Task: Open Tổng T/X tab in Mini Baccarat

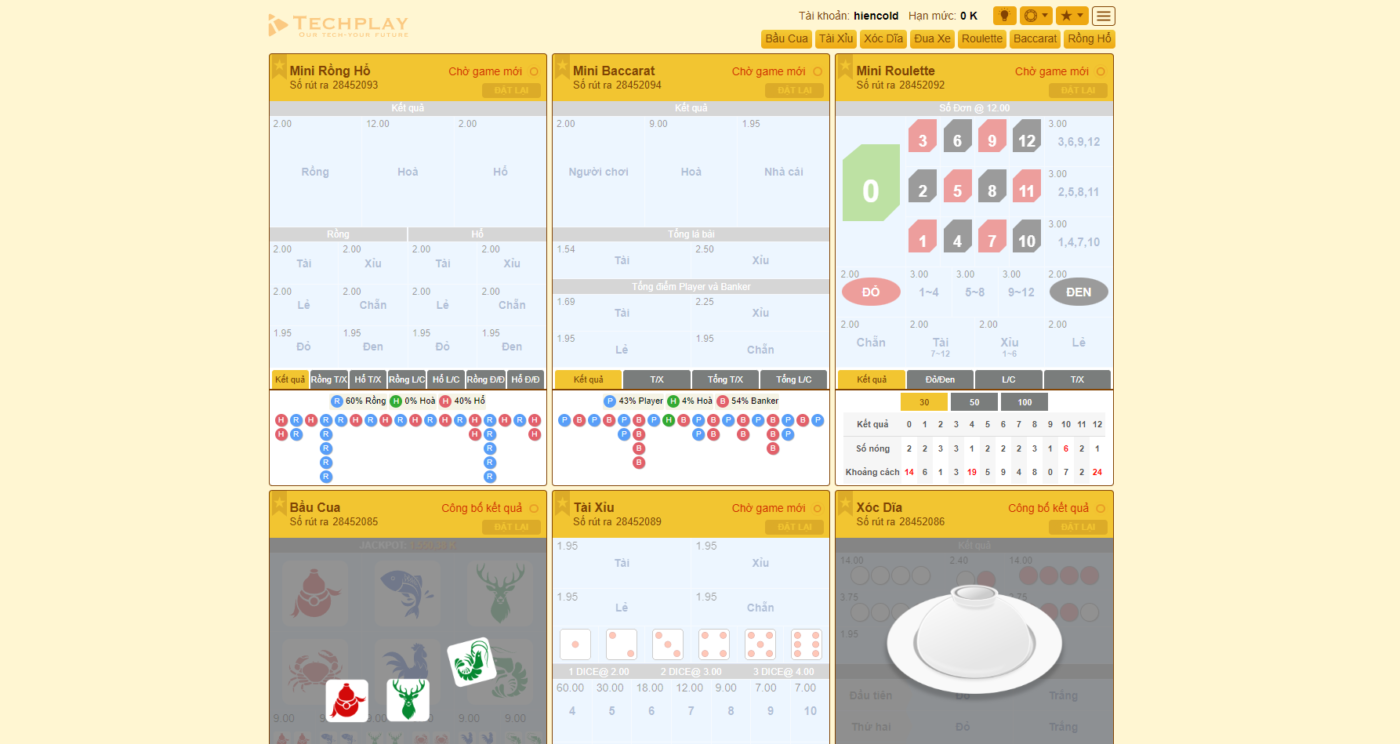Action: click(x=725, y=380)
